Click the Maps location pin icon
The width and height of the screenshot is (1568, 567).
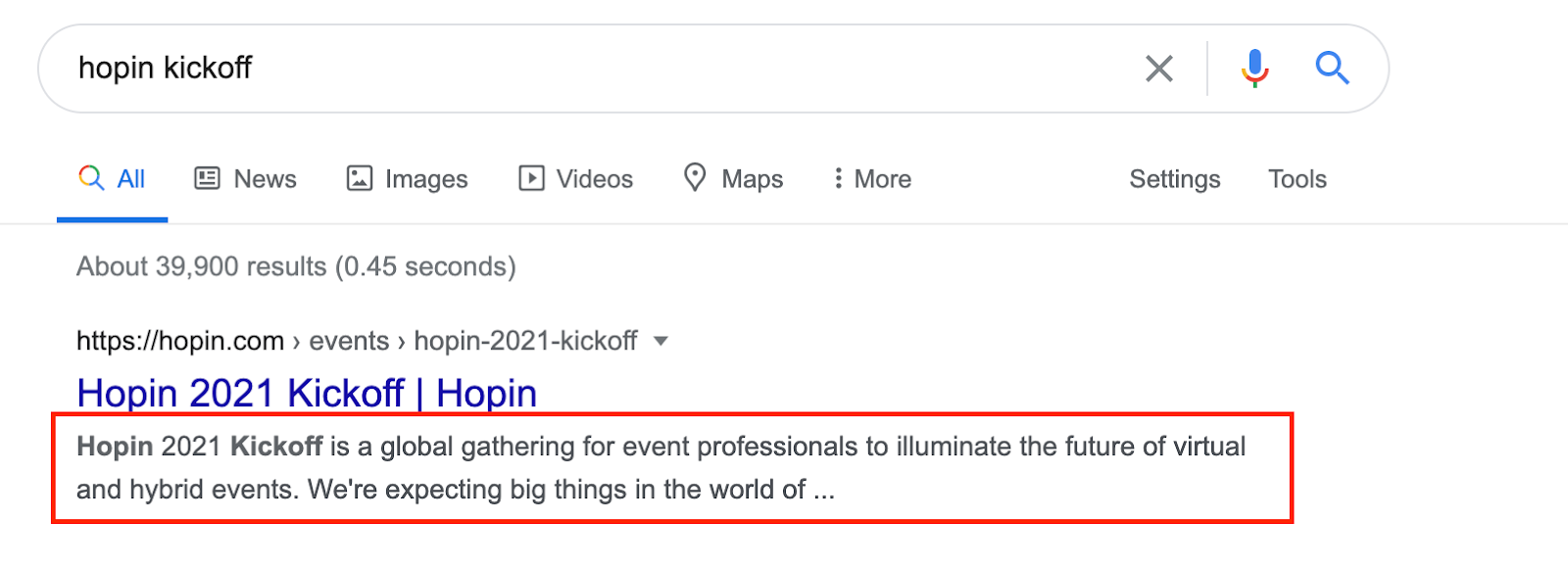tap(695, 177)
